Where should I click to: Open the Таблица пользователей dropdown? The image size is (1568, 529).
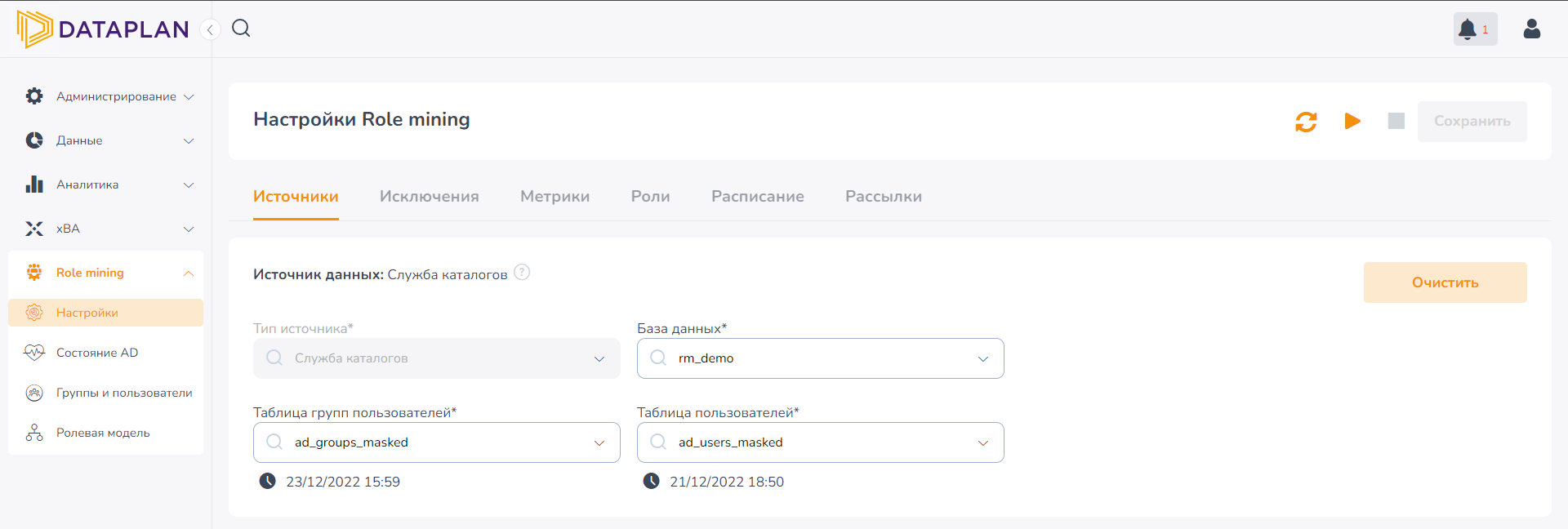click(x=820, y=442)
